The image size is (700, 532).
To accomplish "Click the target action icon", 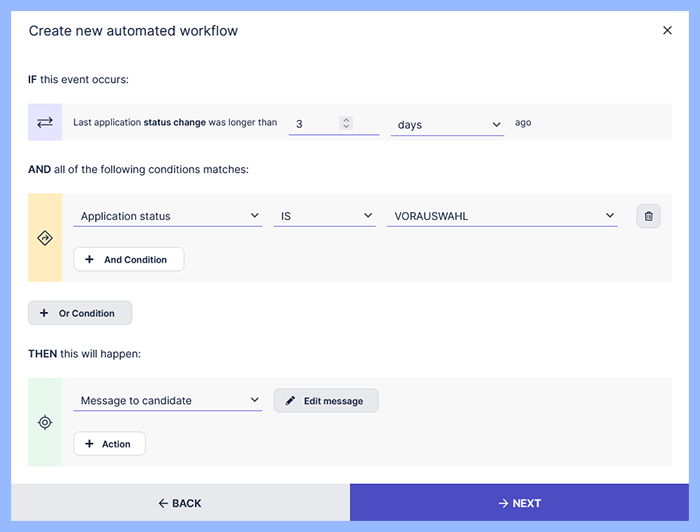I will pos(45,422).
